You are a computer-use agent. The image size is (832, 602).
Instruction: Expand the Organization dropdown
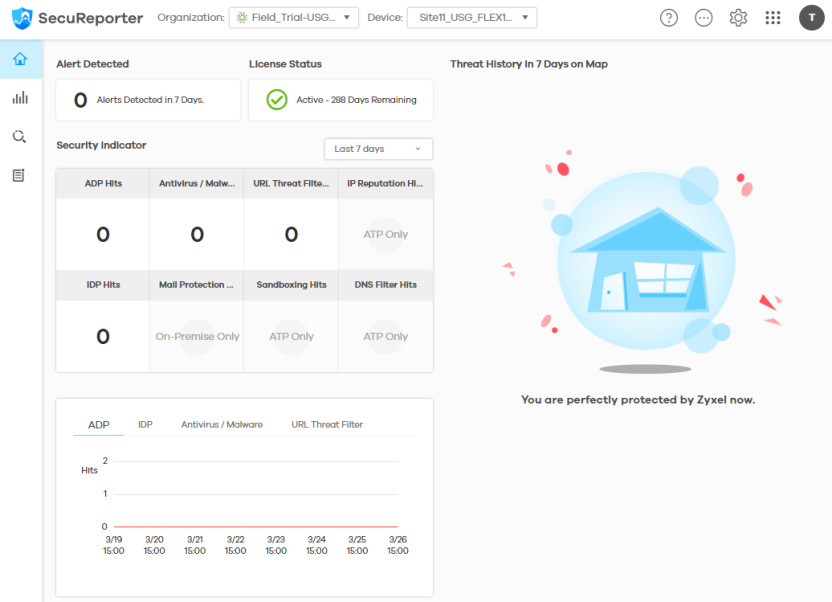click(293, 18)
